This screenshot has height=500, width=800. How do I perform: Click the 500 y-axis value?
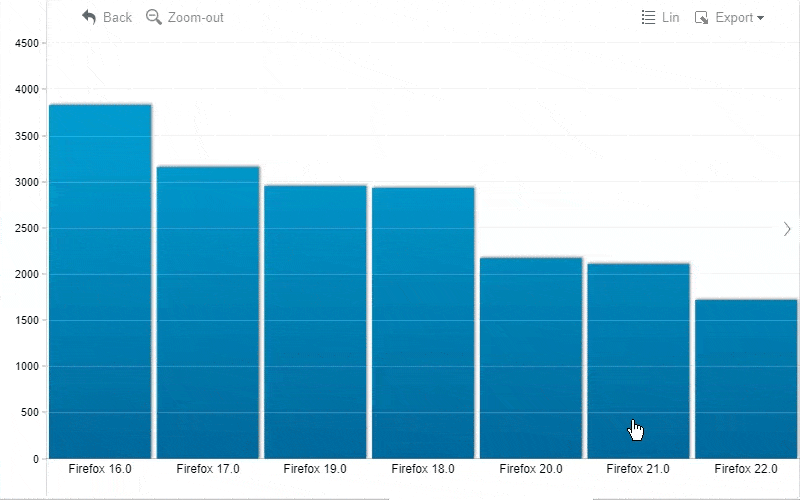click(x=30, y=412)
